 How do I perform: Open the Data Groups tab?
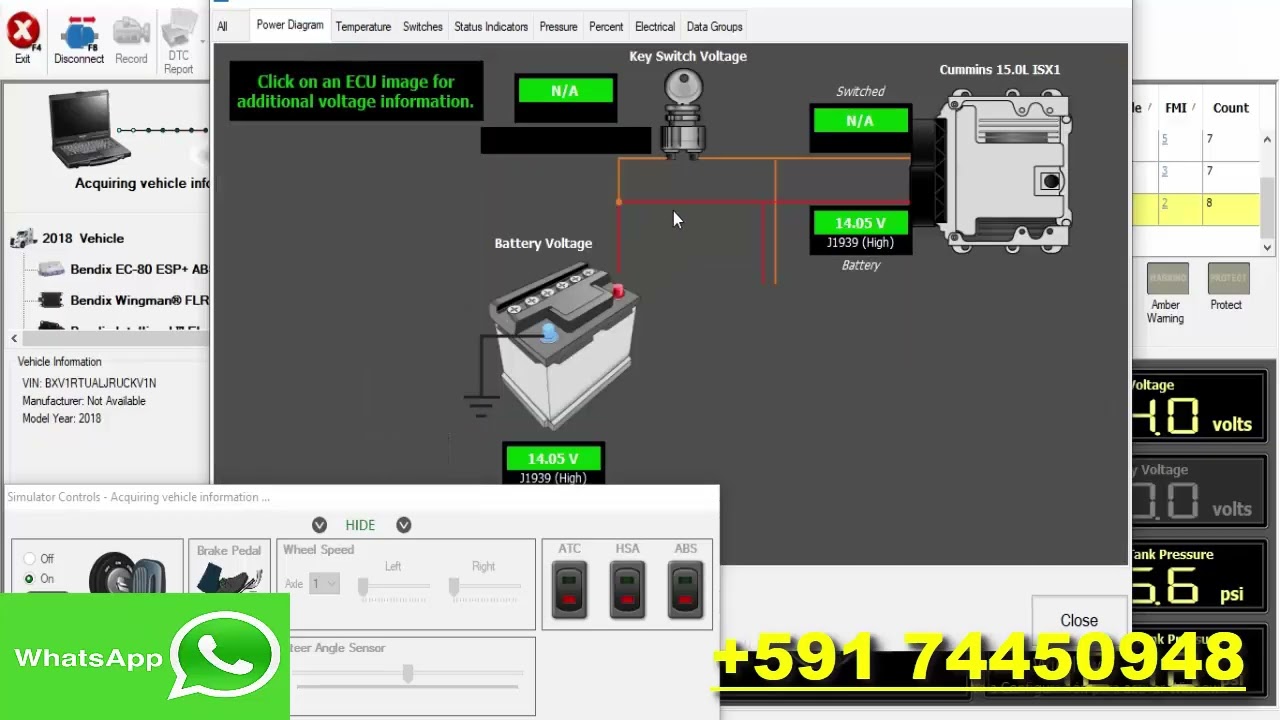(714, 27)
